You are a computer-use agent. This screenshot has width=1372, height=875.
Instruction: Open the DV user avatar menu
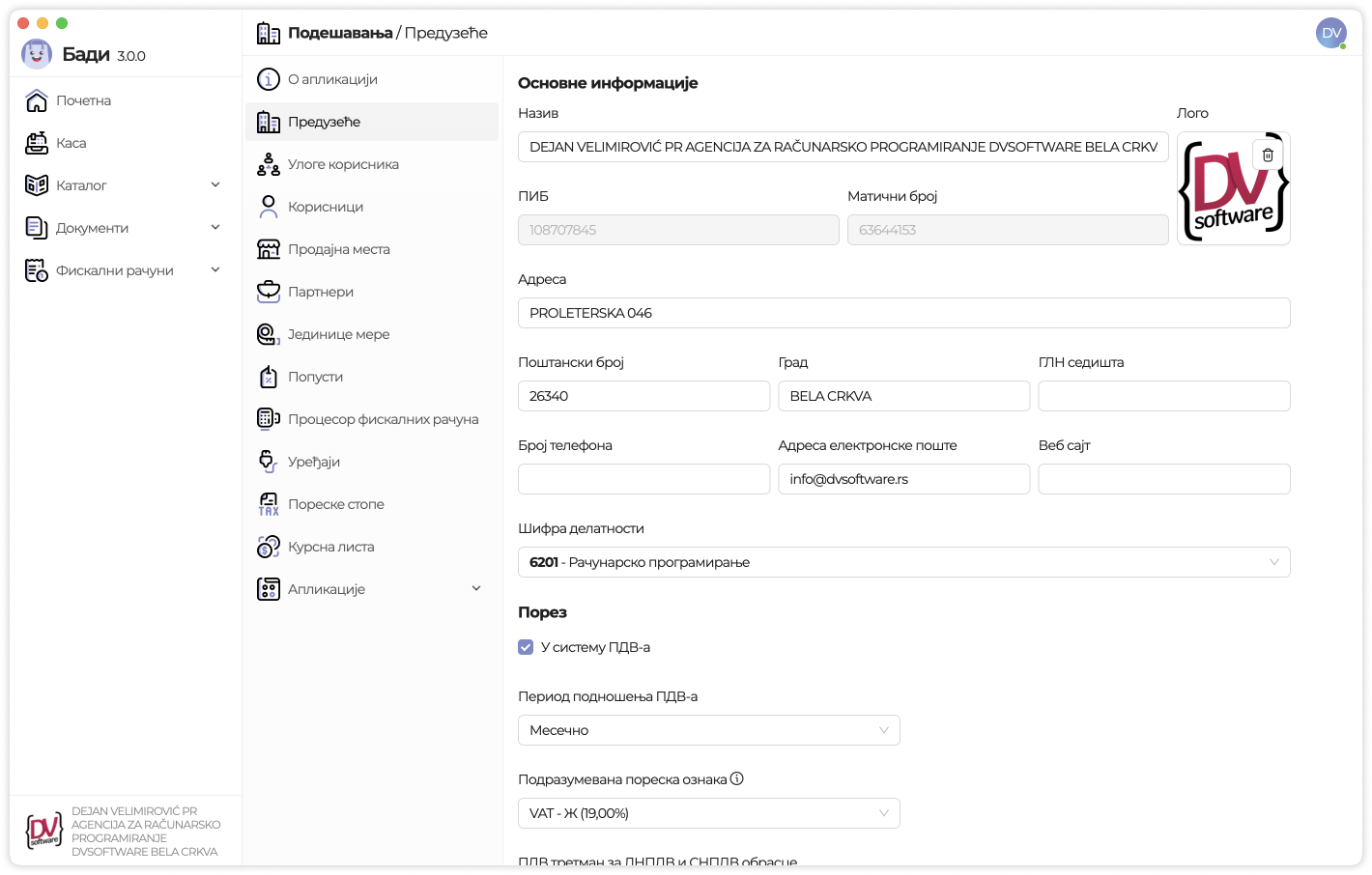click(1331, 33)
